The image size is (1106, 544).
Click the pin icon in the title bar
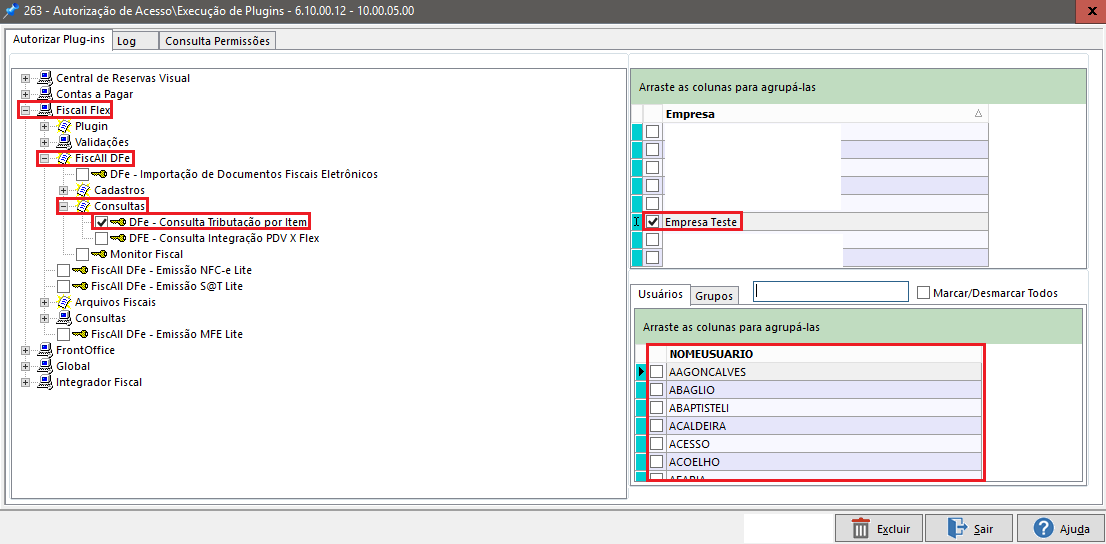[x=11, y=9]
